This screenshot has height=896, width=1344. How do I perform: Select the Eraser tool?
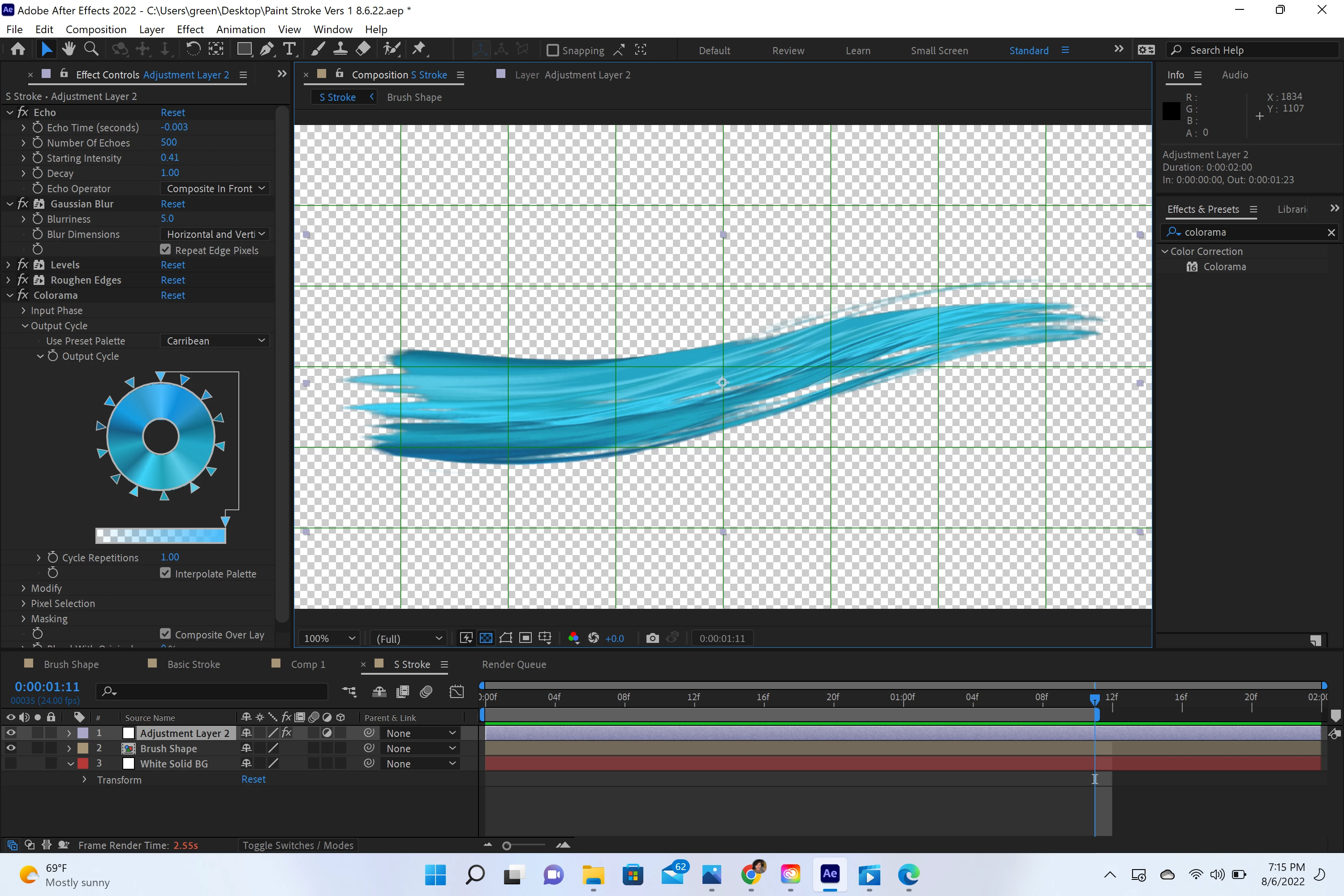[x=363, y=50]
